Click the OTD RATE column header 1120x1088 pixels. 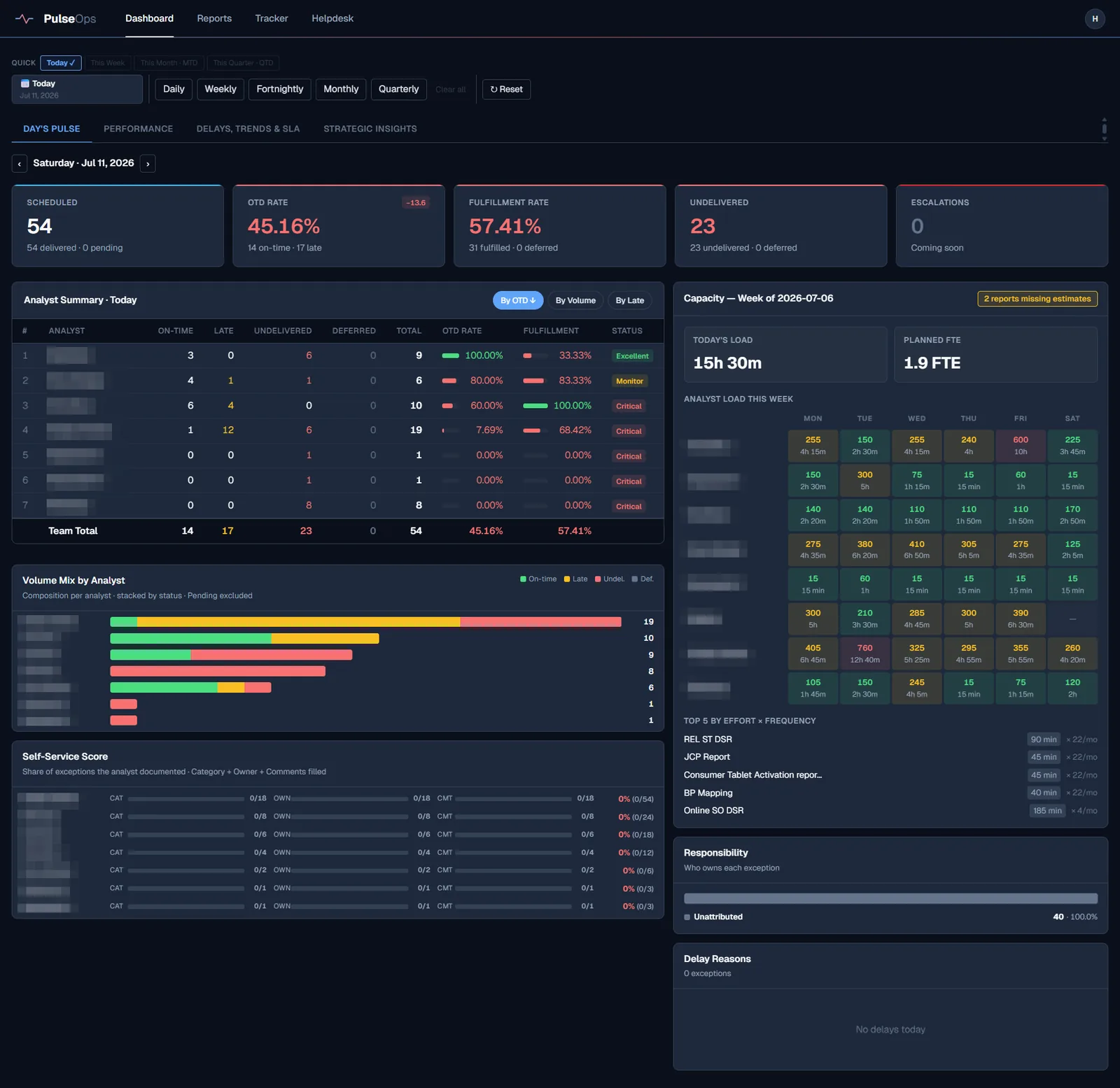coord(462,331)
